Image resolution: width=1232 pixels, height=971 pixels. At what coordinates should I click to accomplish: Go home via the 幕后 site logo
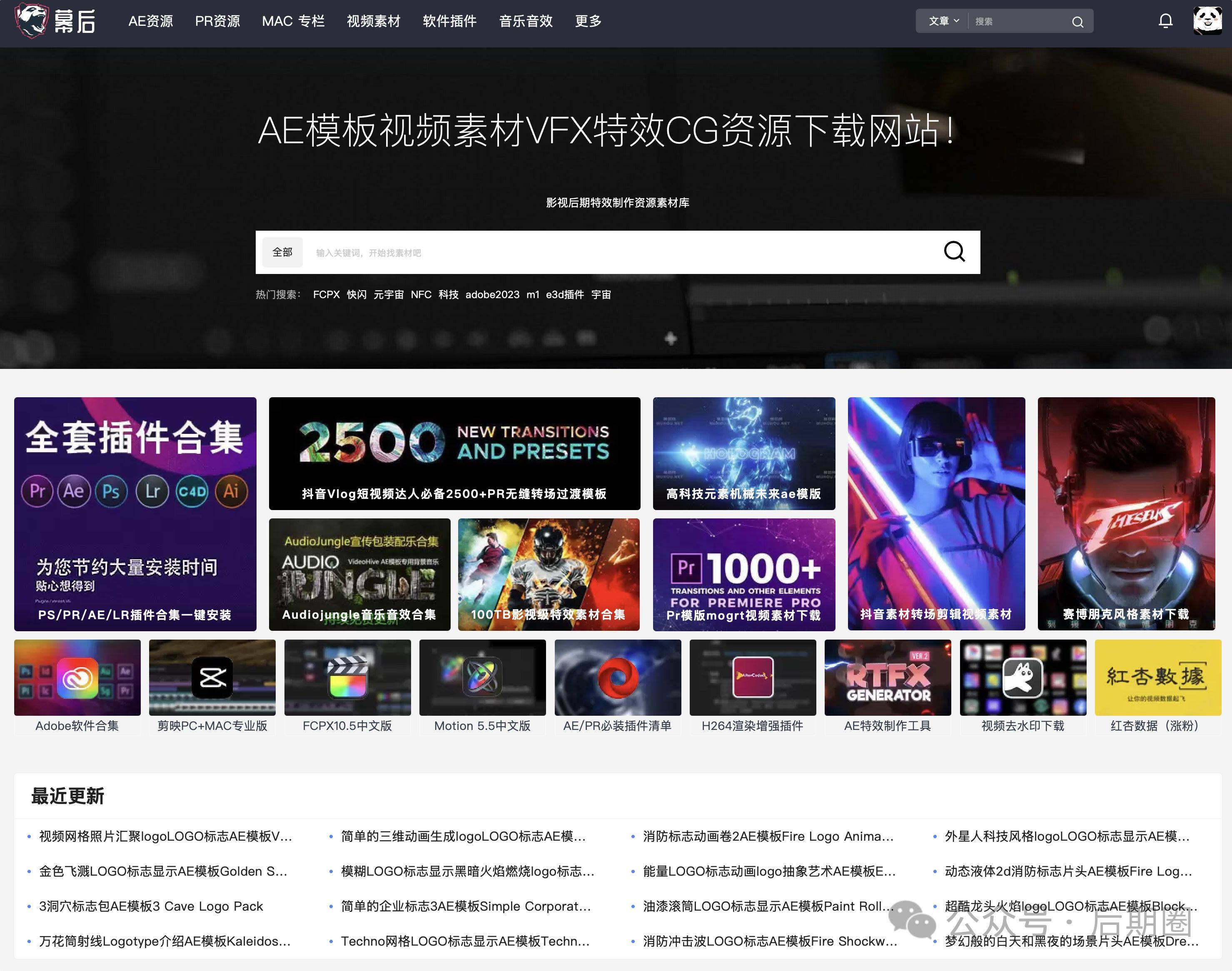55,21
